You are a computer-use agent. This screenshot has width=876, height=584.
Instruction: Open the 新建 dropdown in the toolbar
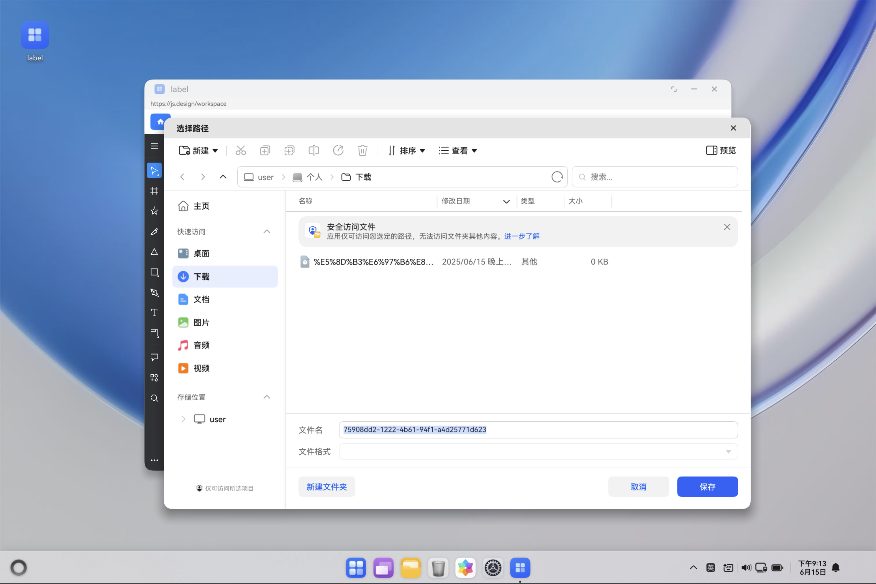coord(198,150)
